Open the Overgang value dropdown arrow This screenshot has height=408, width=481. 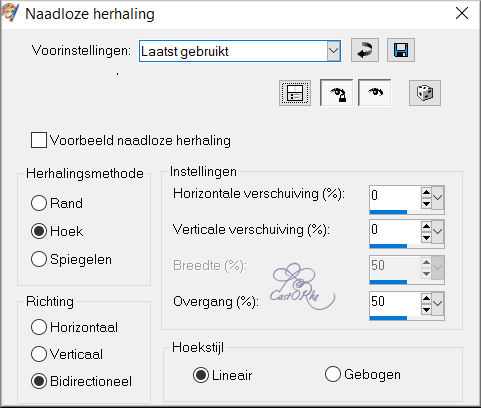click(438, 303)
